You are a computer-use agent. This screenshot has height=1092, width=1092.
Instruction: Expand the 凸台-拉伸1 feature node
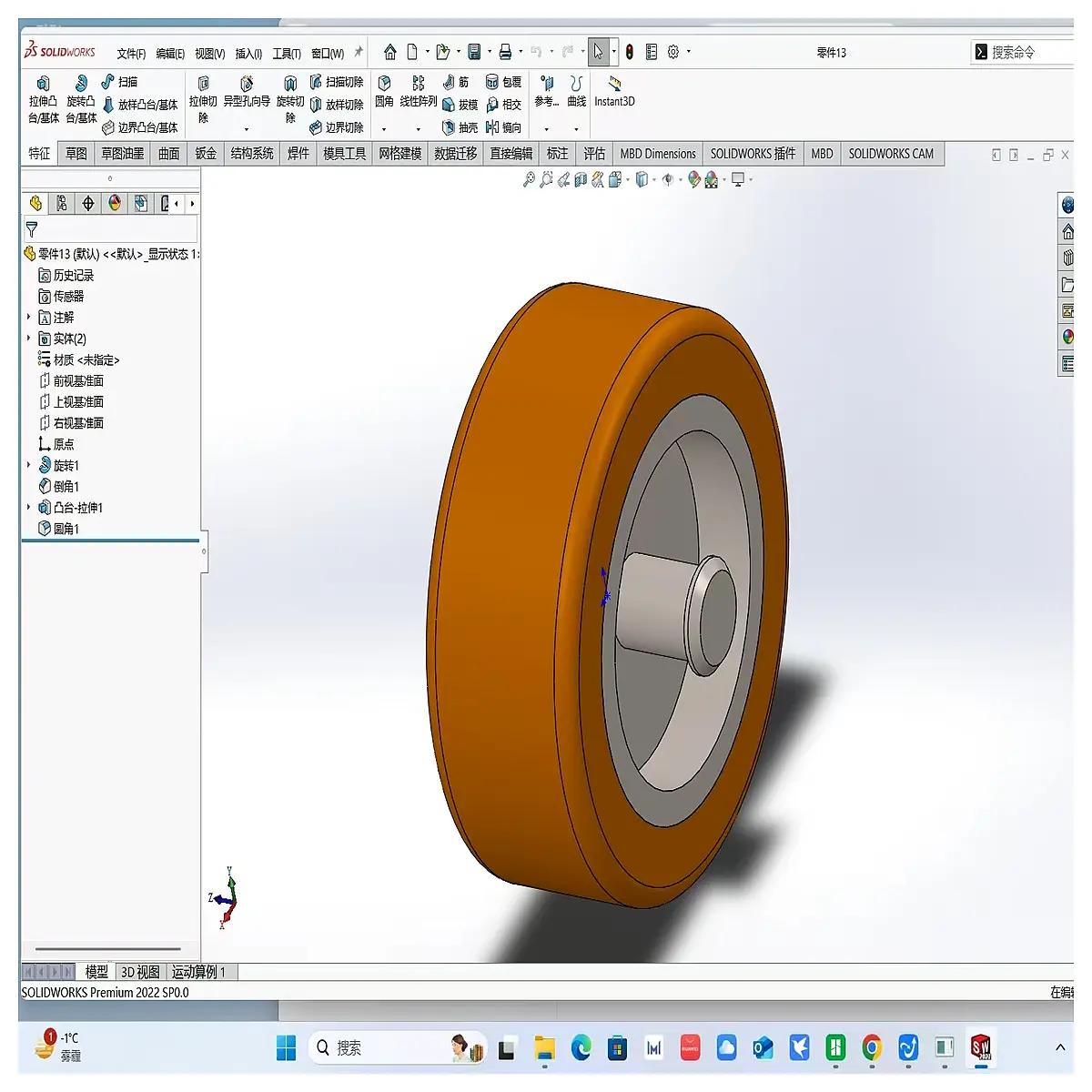[x=28, y=507]
